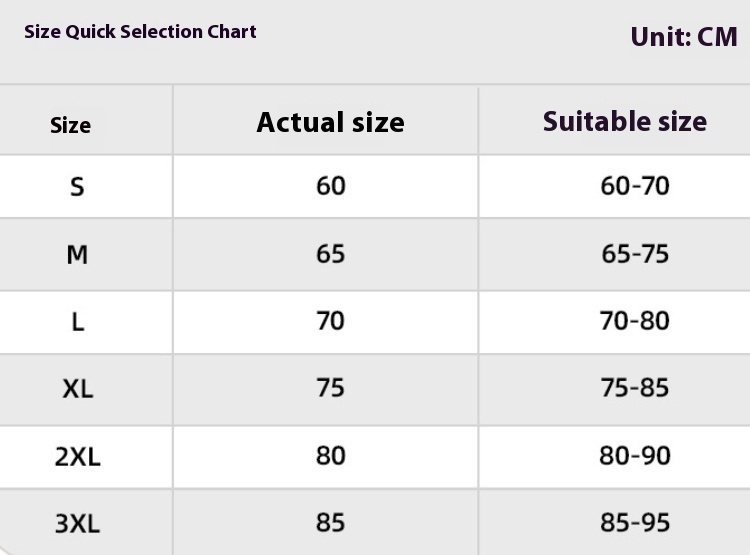Screen dimensions: 750x555
Task: Select the suitable size range 75-85
Action: (x=635, y=388)
